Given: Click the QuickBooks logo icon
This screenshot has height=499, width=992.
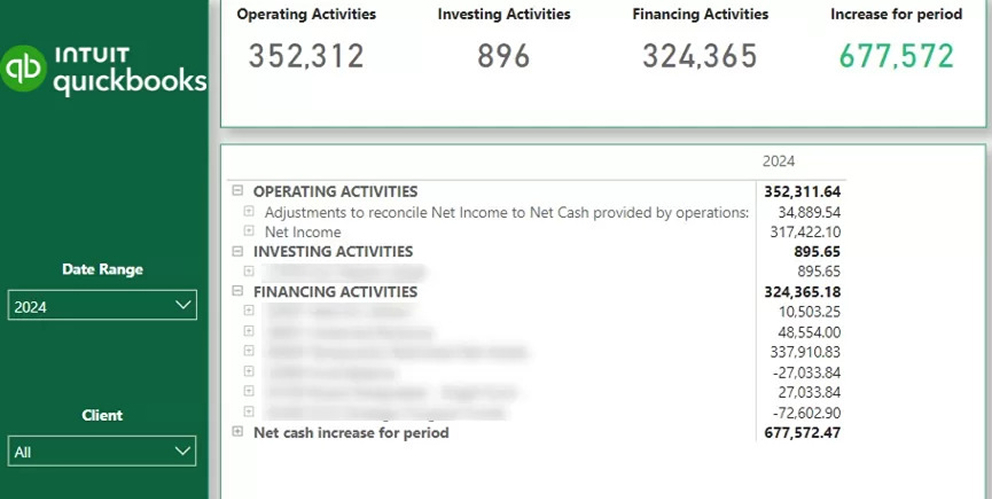Looking at the screenshot, I should coord(25,69).
